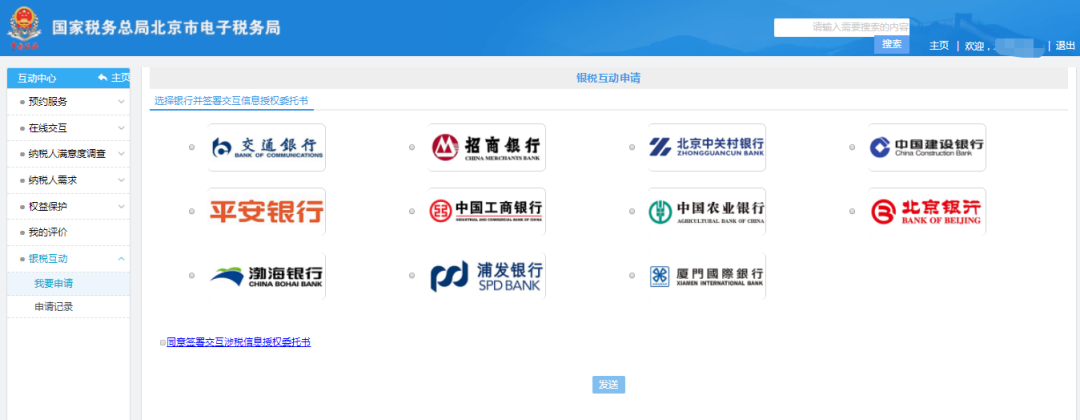Click the 招商银行 bank logo
This screenshot has width=1080, height=420.
pyautogui.click(x=486, y=147)
